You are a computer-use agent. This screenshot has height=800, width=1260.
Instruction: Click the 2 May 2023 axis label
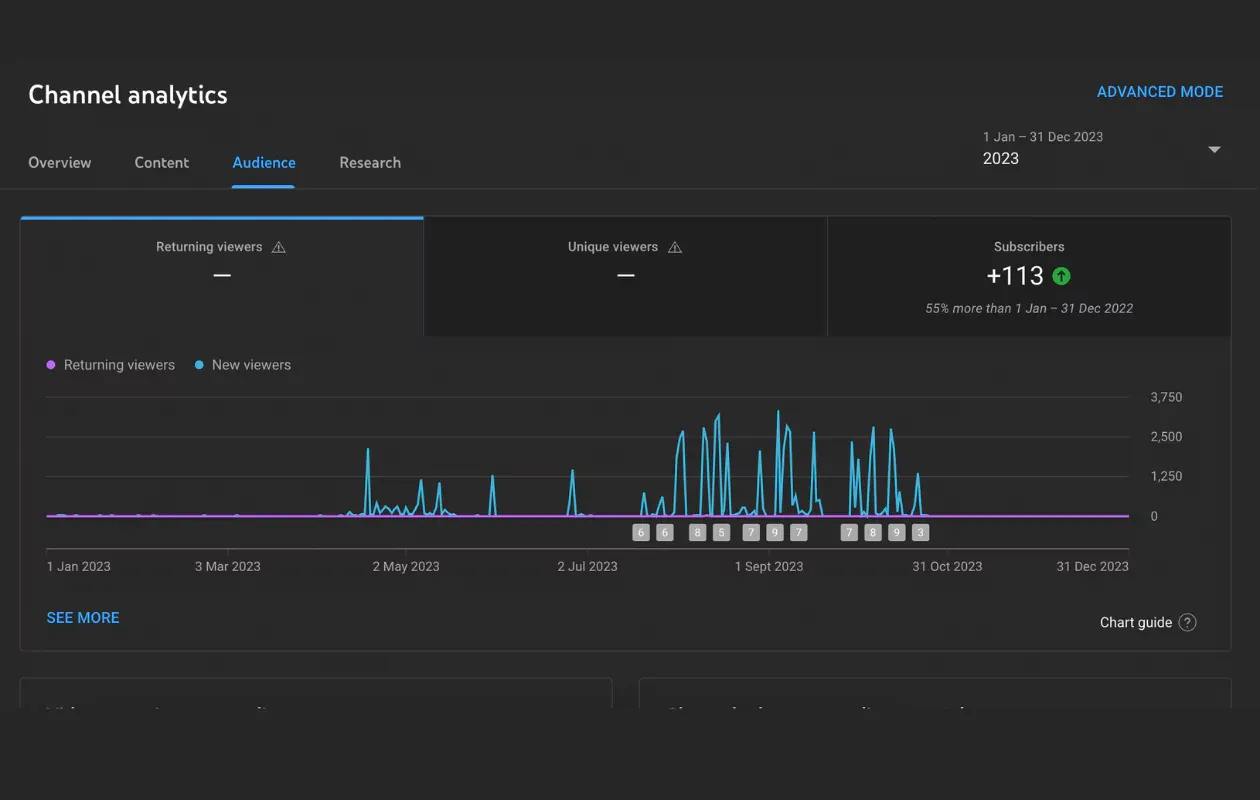(x=406, y=566)
